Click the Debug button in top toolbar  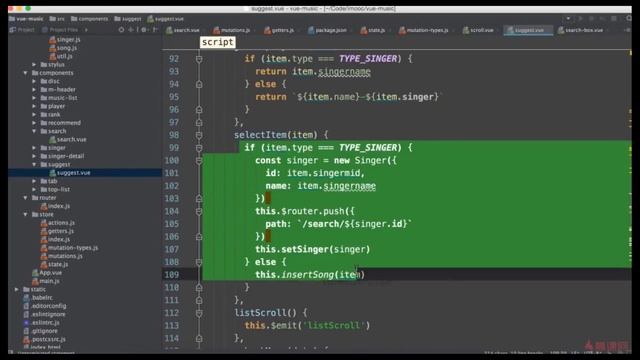591,19
